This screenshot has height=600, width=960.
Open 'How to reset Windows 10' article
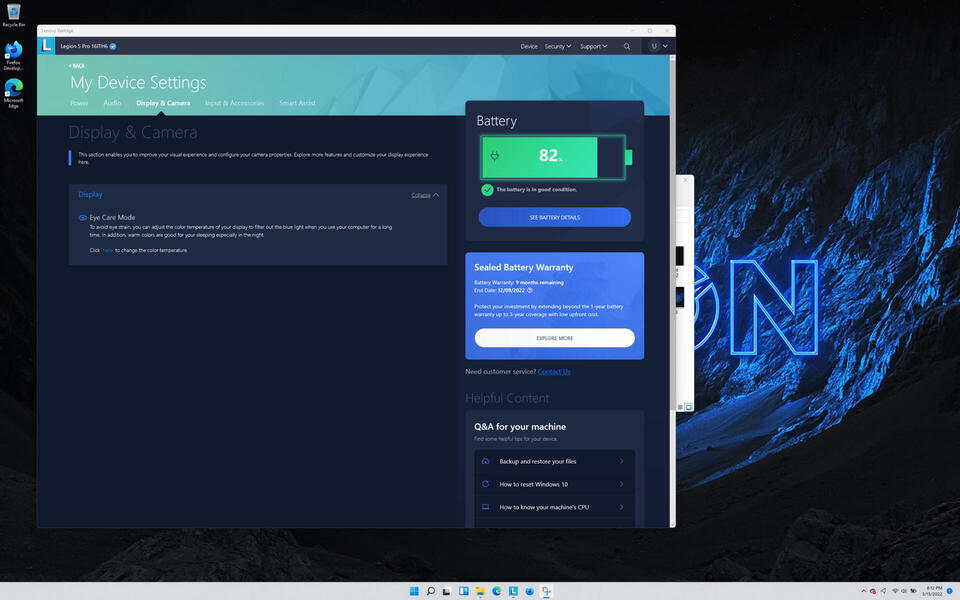click(x=554, y=484)
